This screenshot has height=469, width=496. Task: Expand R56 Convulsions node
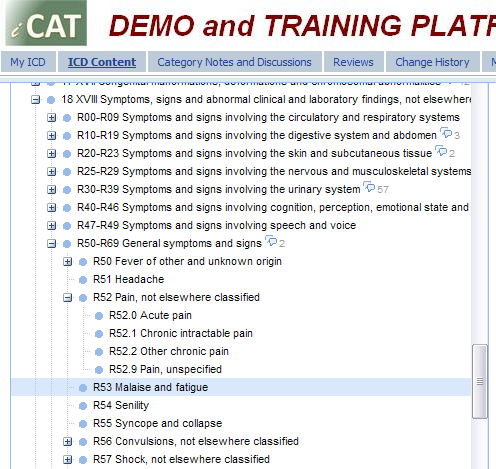coord(67,442)
